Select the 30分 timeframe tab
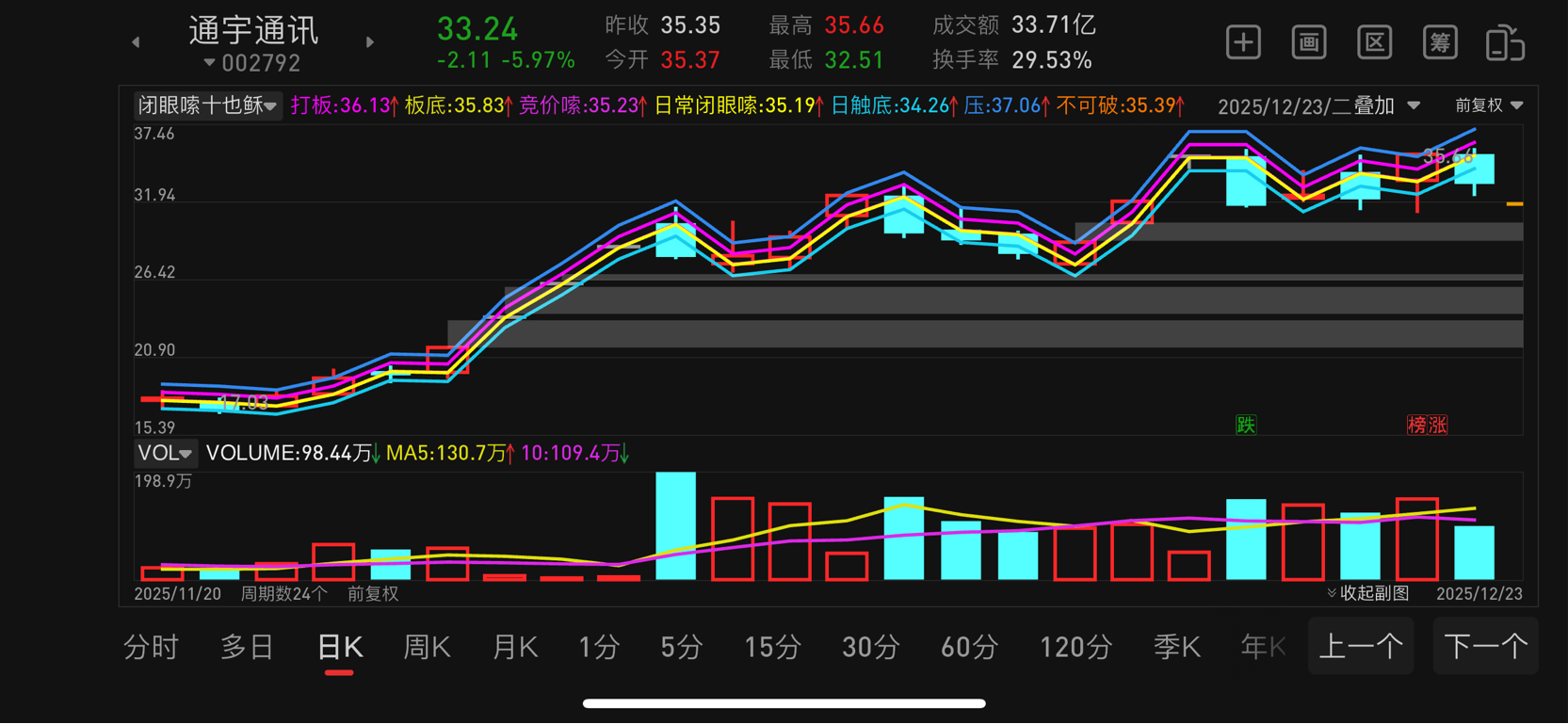The height and width of the screenshot is (724, 1568). point(871,647)
